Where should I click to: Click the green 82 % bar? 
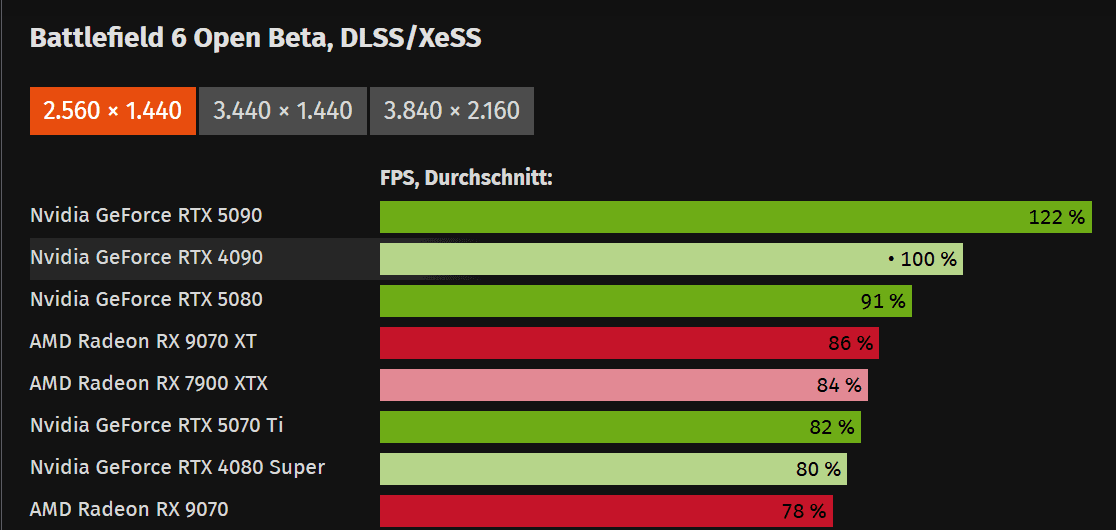coord(620,427)
